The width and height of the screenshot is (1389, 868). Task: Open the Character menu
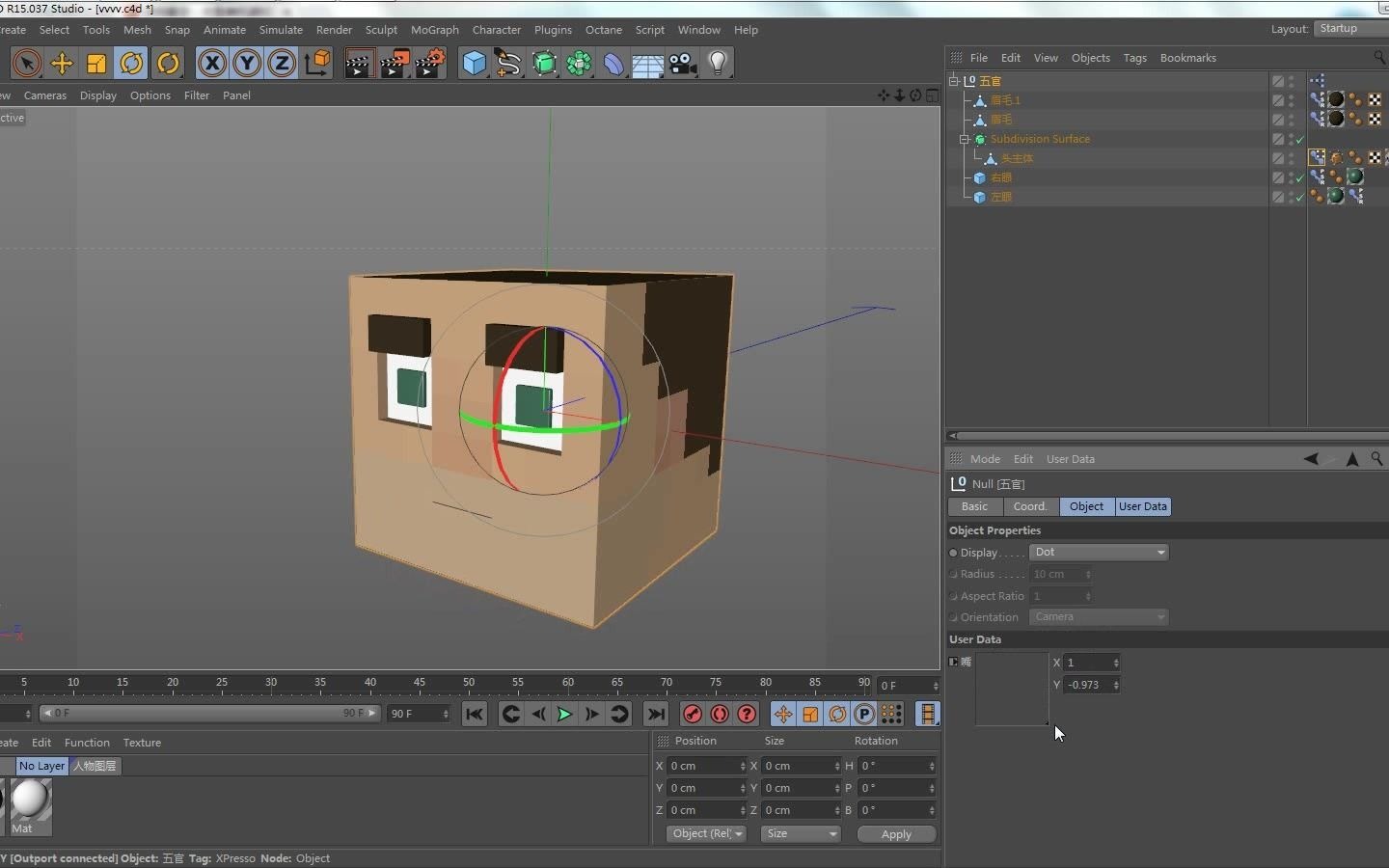click(497, 30)
